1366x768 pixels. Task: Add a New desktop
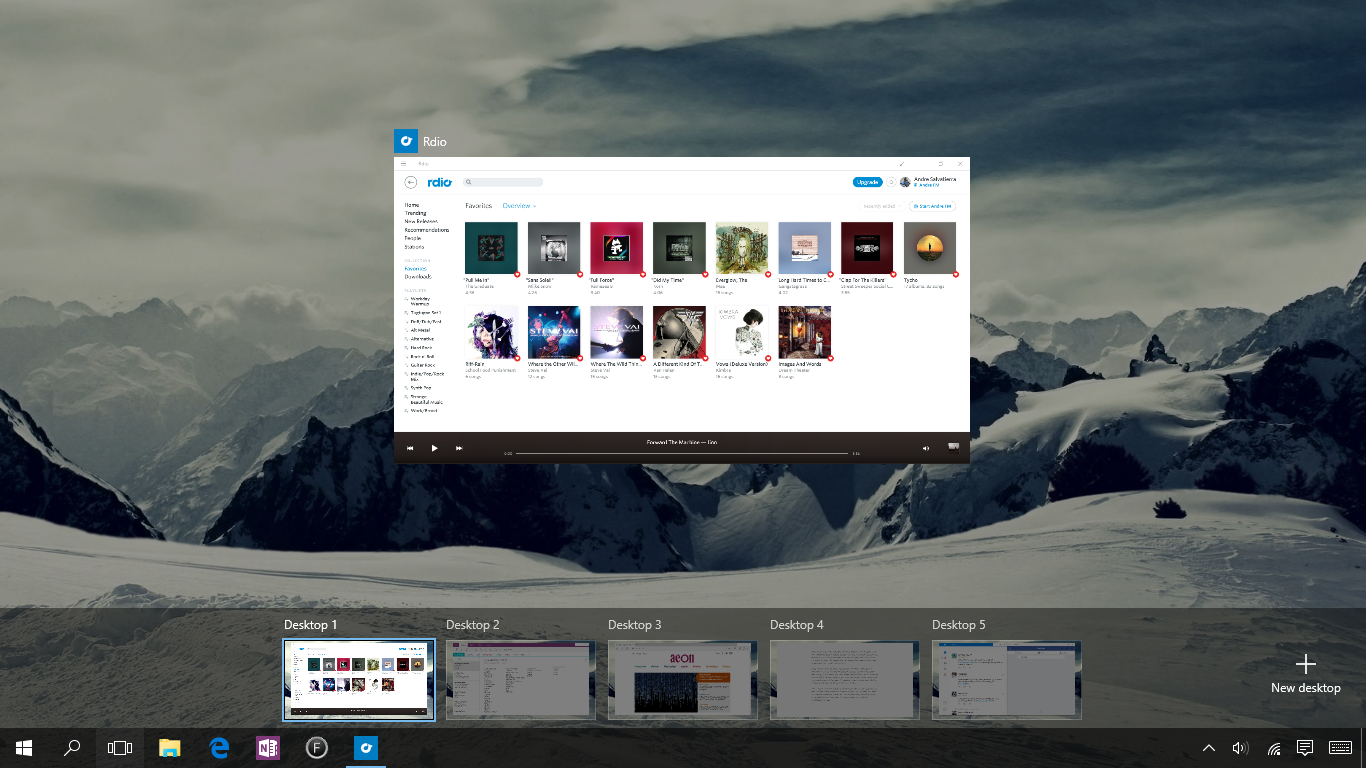[x=1305, y=673]
